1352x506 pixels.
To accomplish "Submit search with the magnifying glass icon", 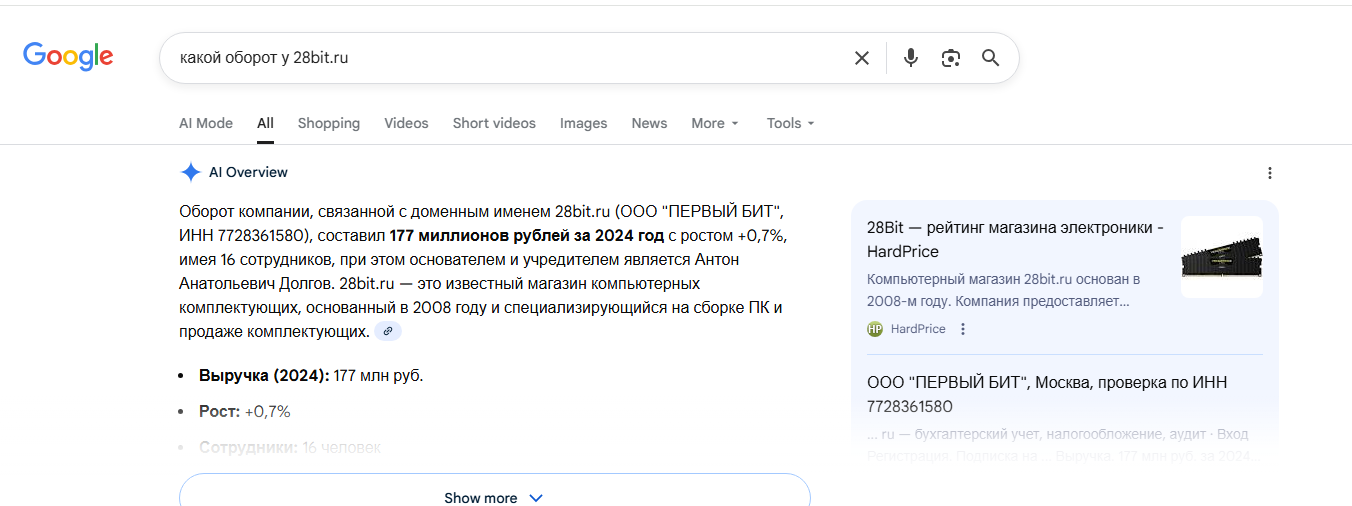I will [x=990, y=58].
